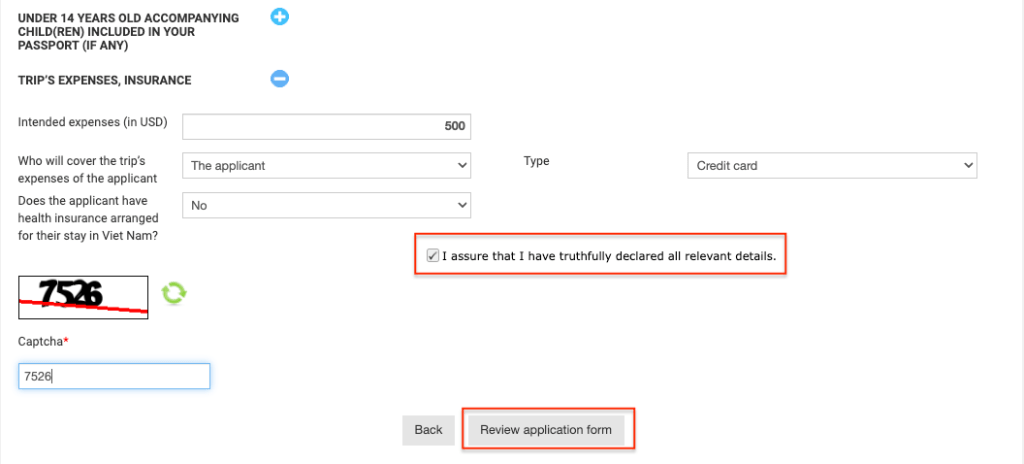Click Review application form button
This screenshot has width=1024, height=464.
[546, 430]
